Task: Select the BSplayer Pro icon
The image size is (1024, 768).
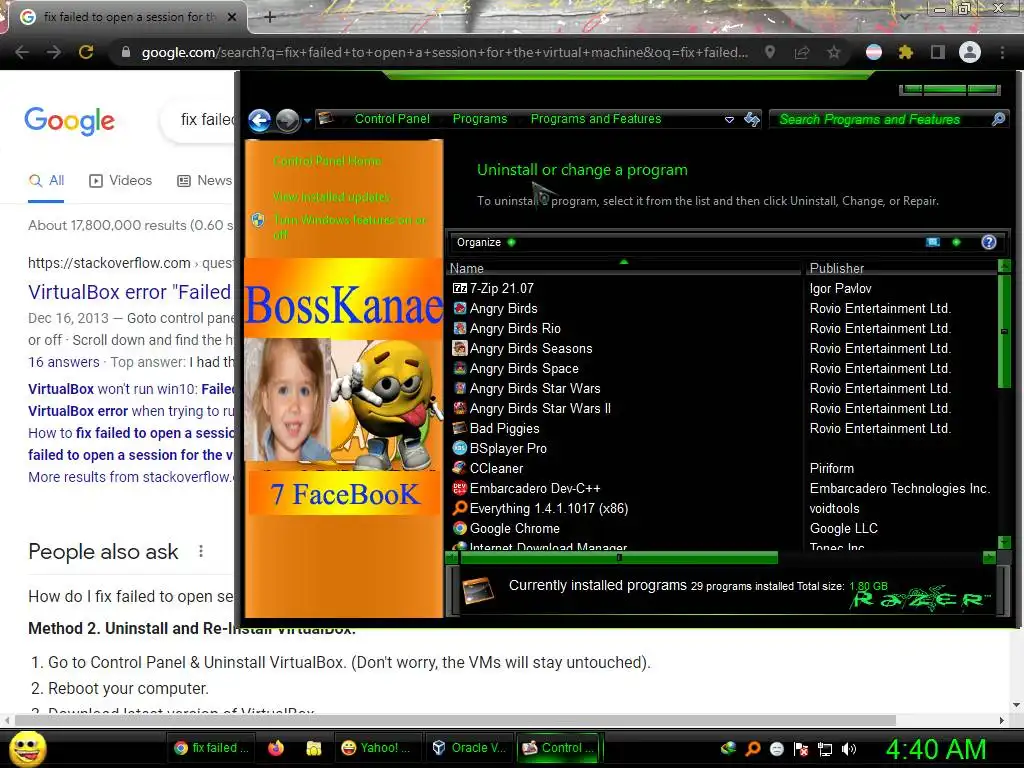Action: pyautogui.click(x=460, y=448)
